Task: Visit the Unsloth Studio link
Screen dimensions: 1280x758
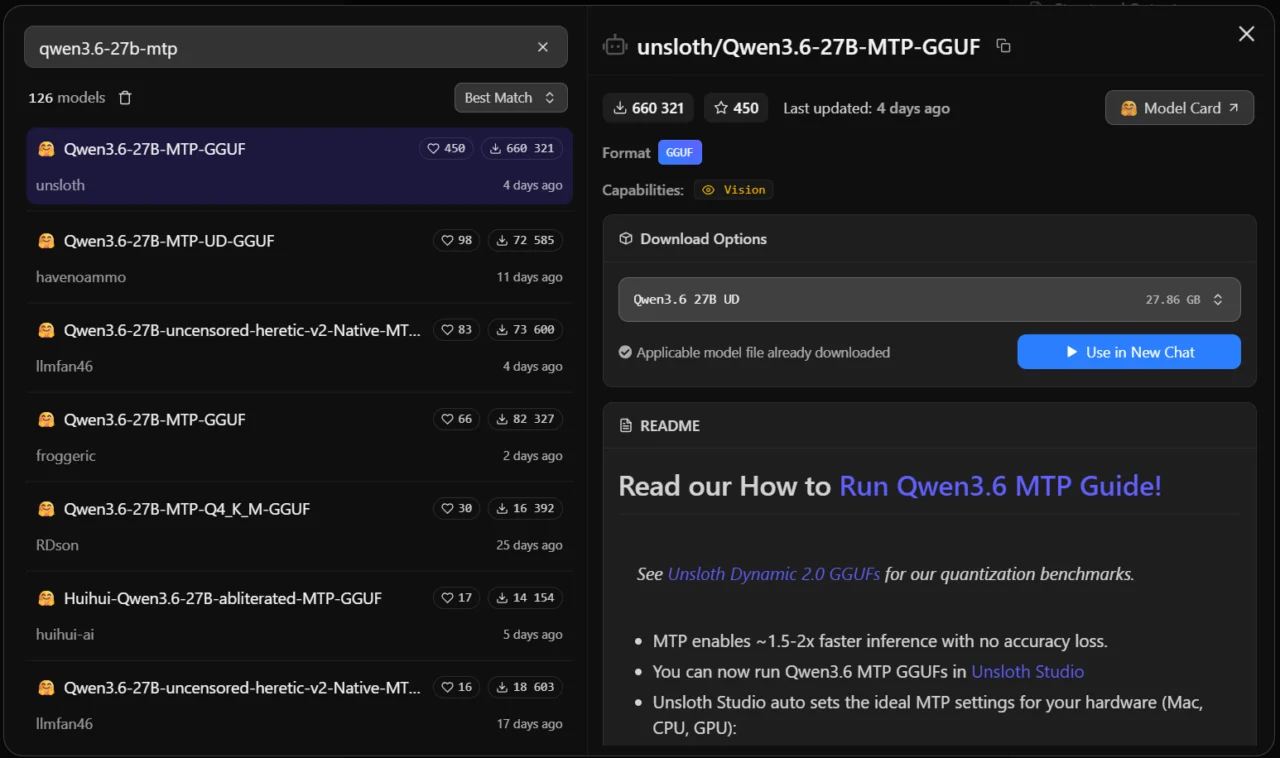Action: tap(1028, 672)
